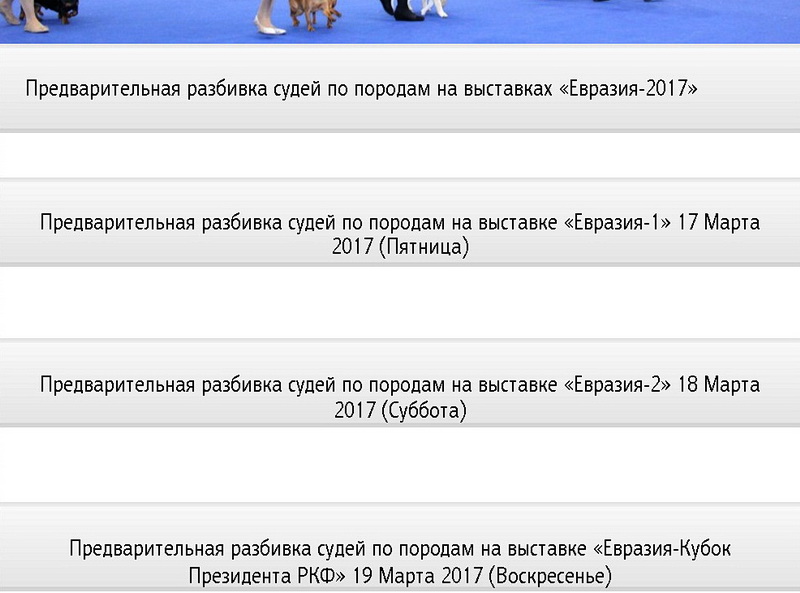Viewport: 800px width, 593px height.
Task: Click the "17 Марта" date text
Action: click(719, 222)
